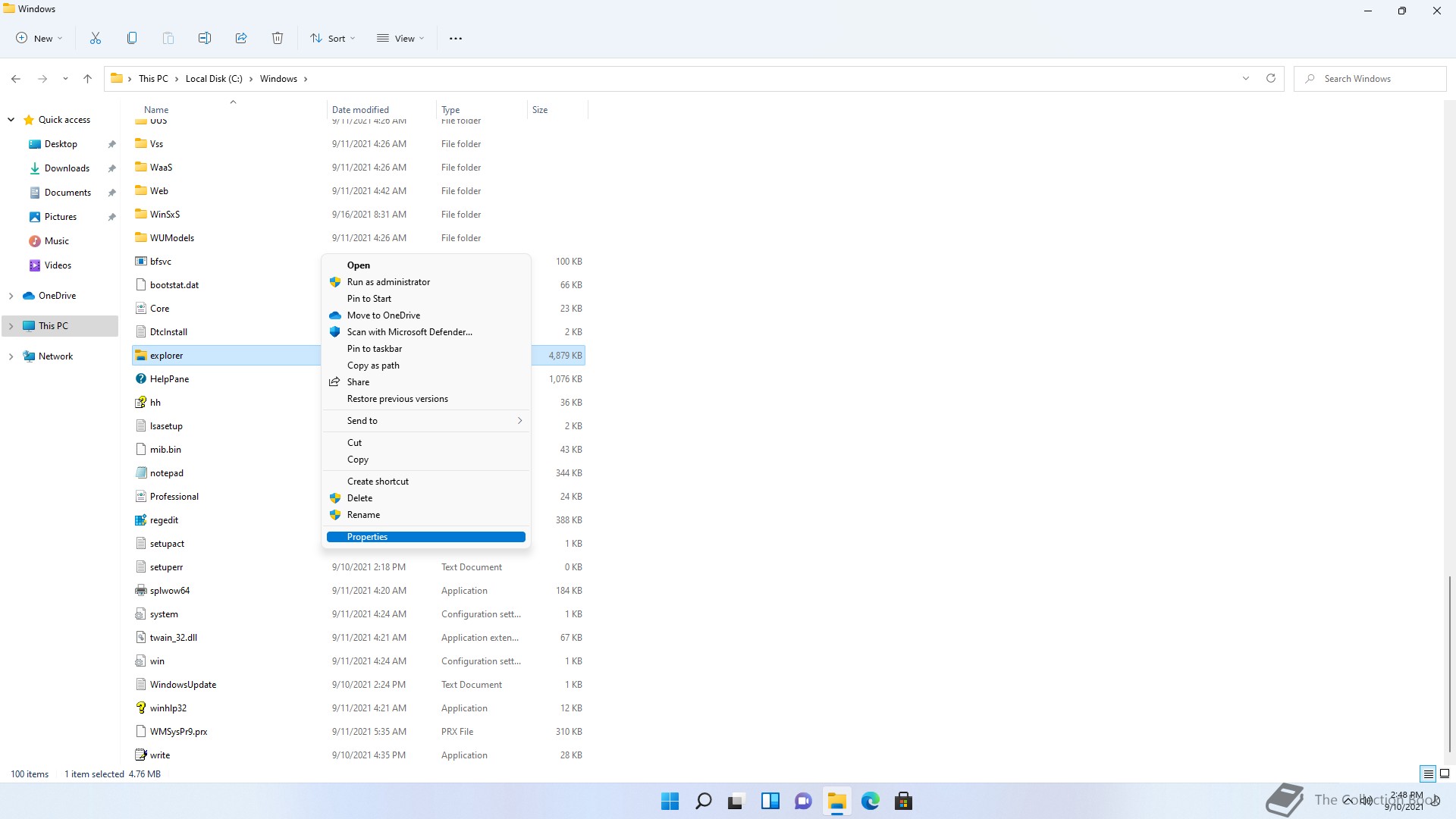Open Task View on taskbar

point(736,801)
